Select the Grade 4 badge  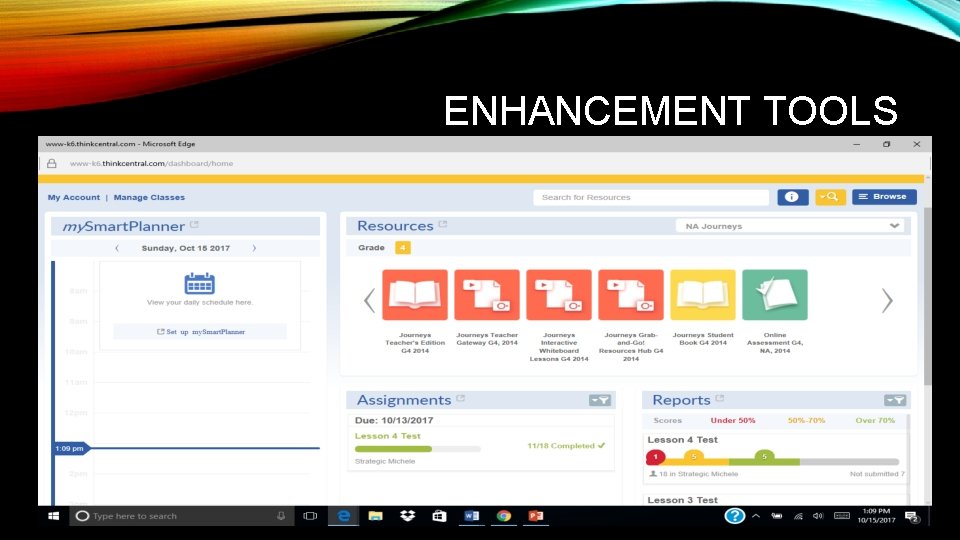[x=402, y=247]
